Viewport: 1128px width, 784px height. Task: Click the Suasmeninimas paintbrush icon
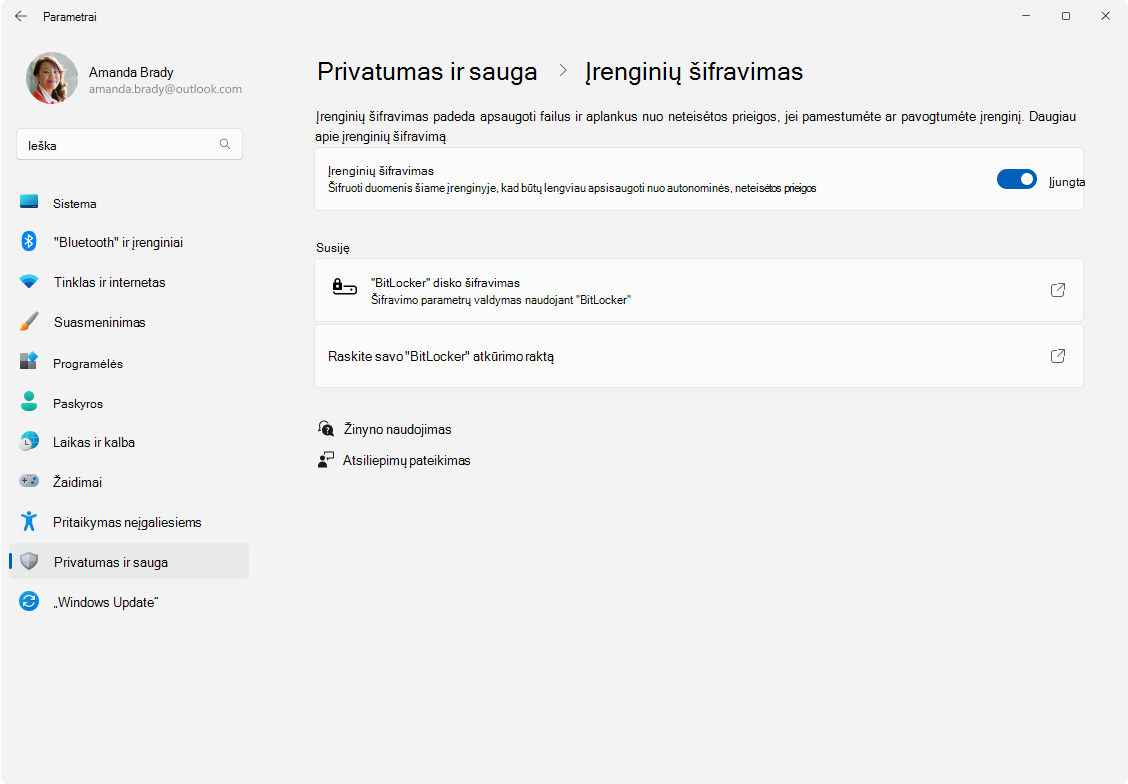pos(29,321)
